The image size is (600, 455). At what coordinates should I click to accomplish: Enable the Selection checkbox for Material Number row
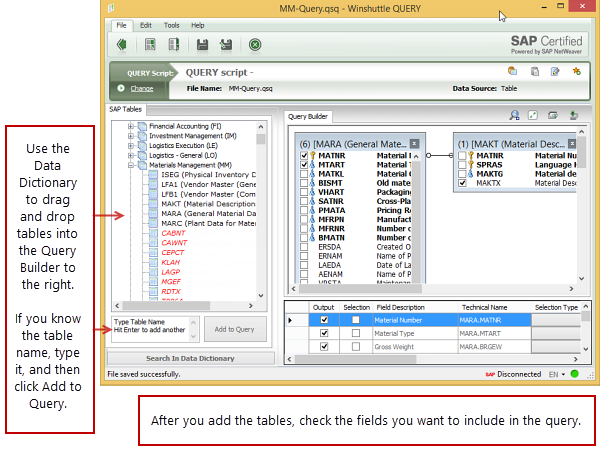pos(356,320)
